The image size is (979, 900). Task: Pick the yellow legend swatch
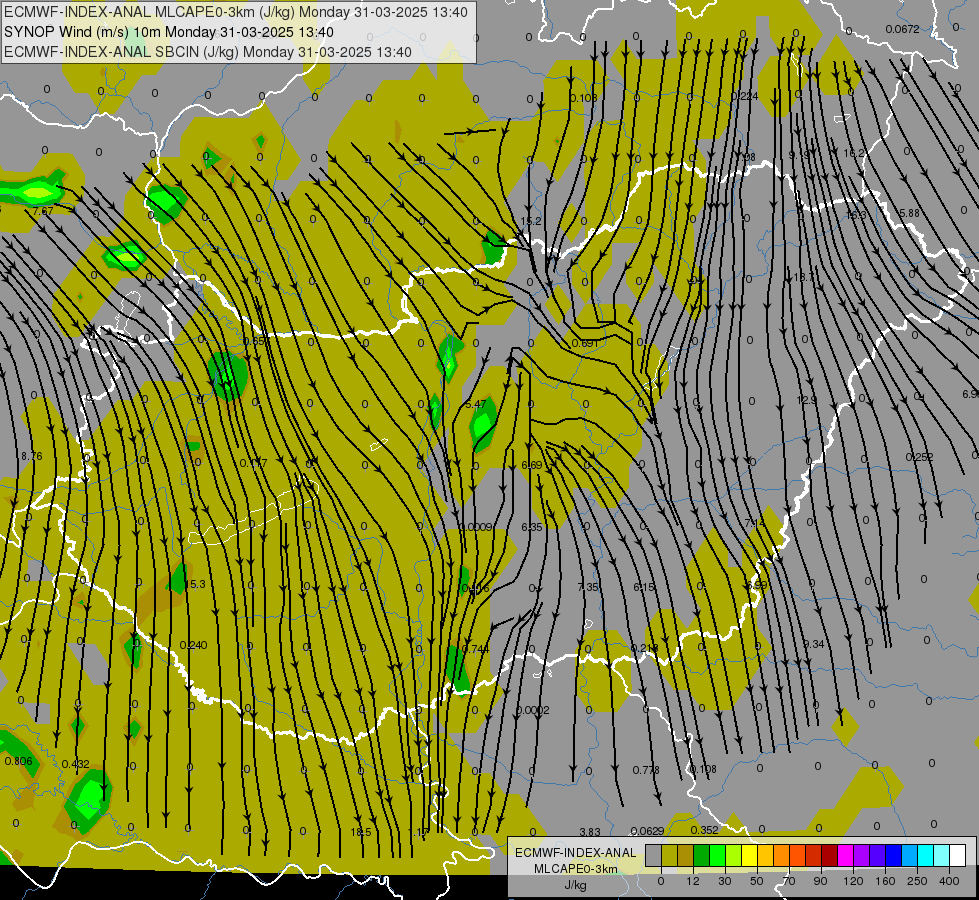749,856
